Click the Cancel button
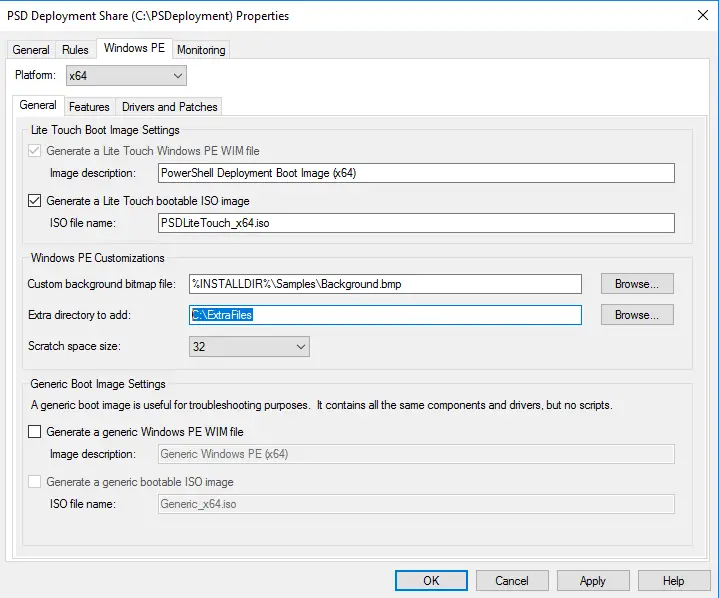The width and height of the screenshot is (719, 598). coord(512,581)
